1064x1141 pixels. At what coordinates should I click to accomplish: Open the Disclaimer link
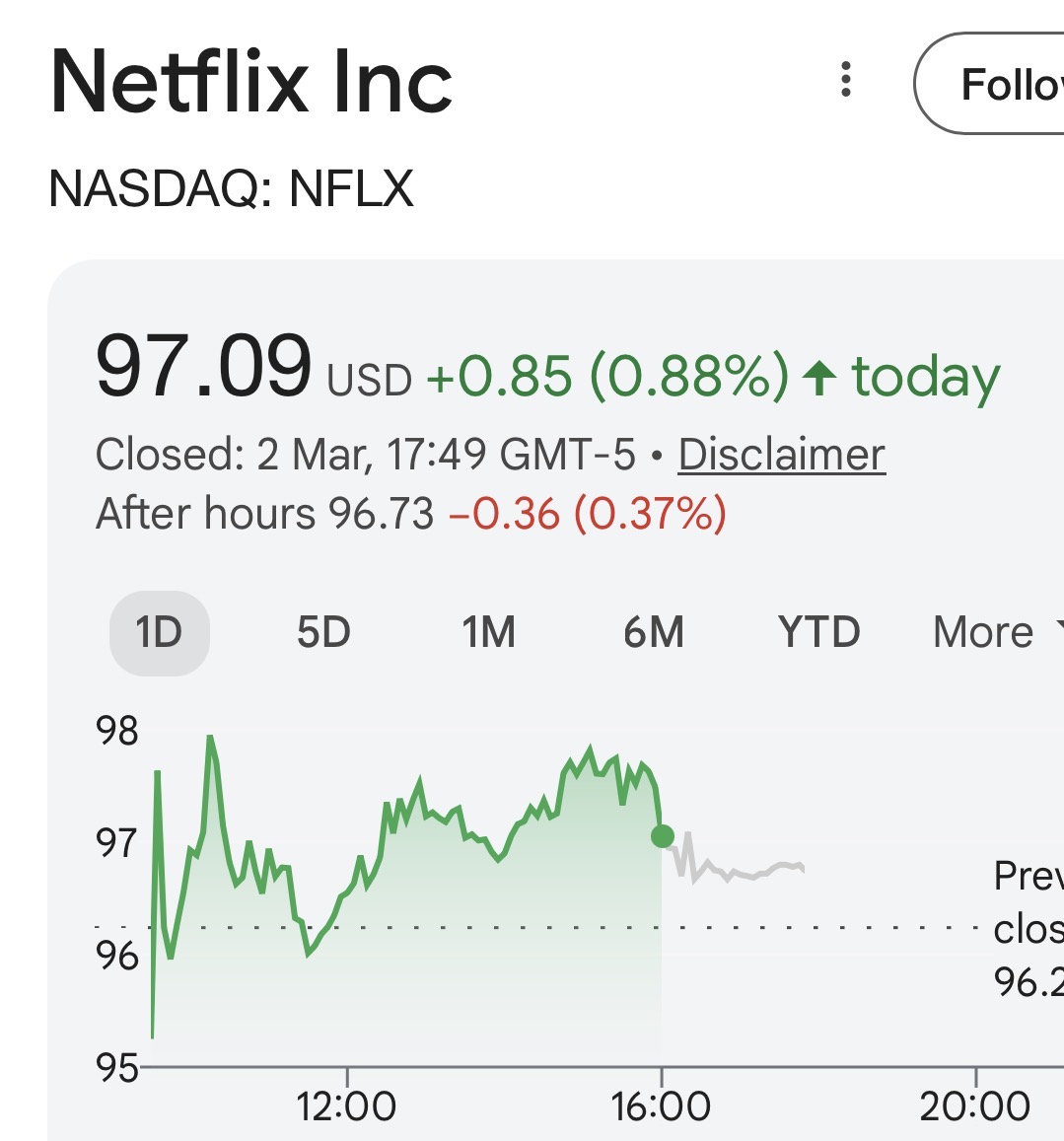click(x=781, y=455)
